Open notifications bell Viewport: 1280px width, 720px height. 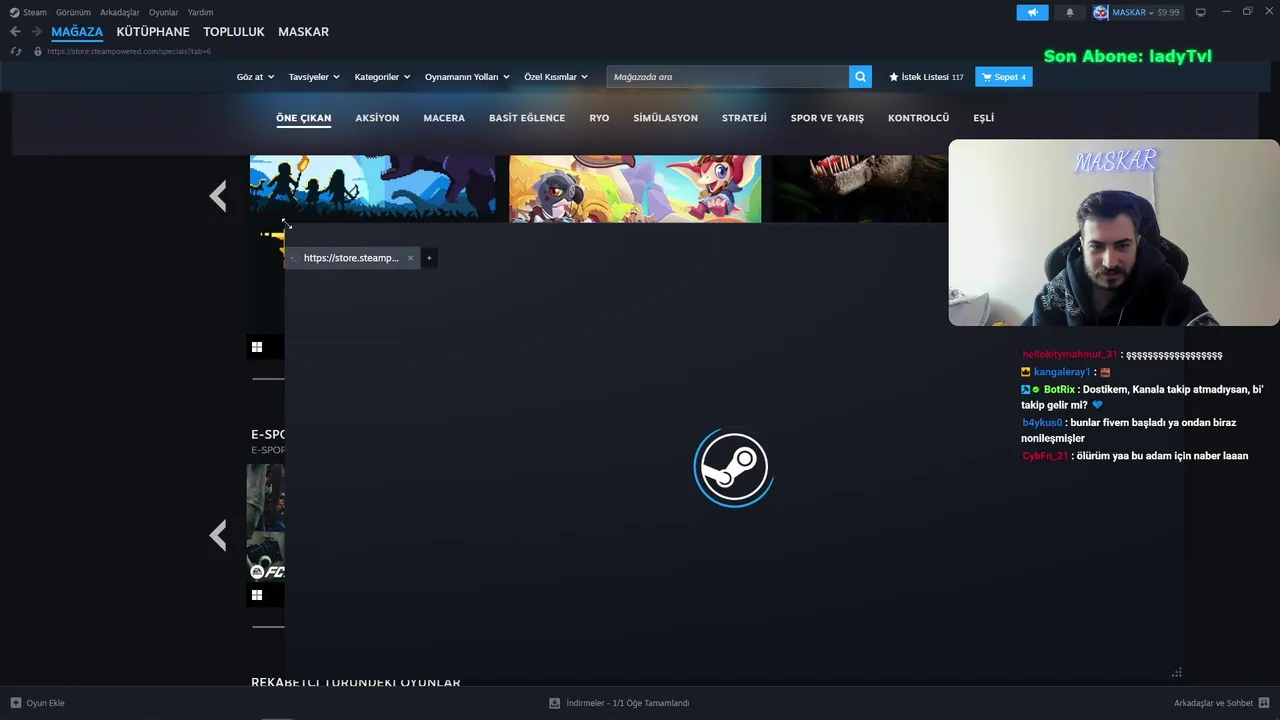coord(1070,12)
